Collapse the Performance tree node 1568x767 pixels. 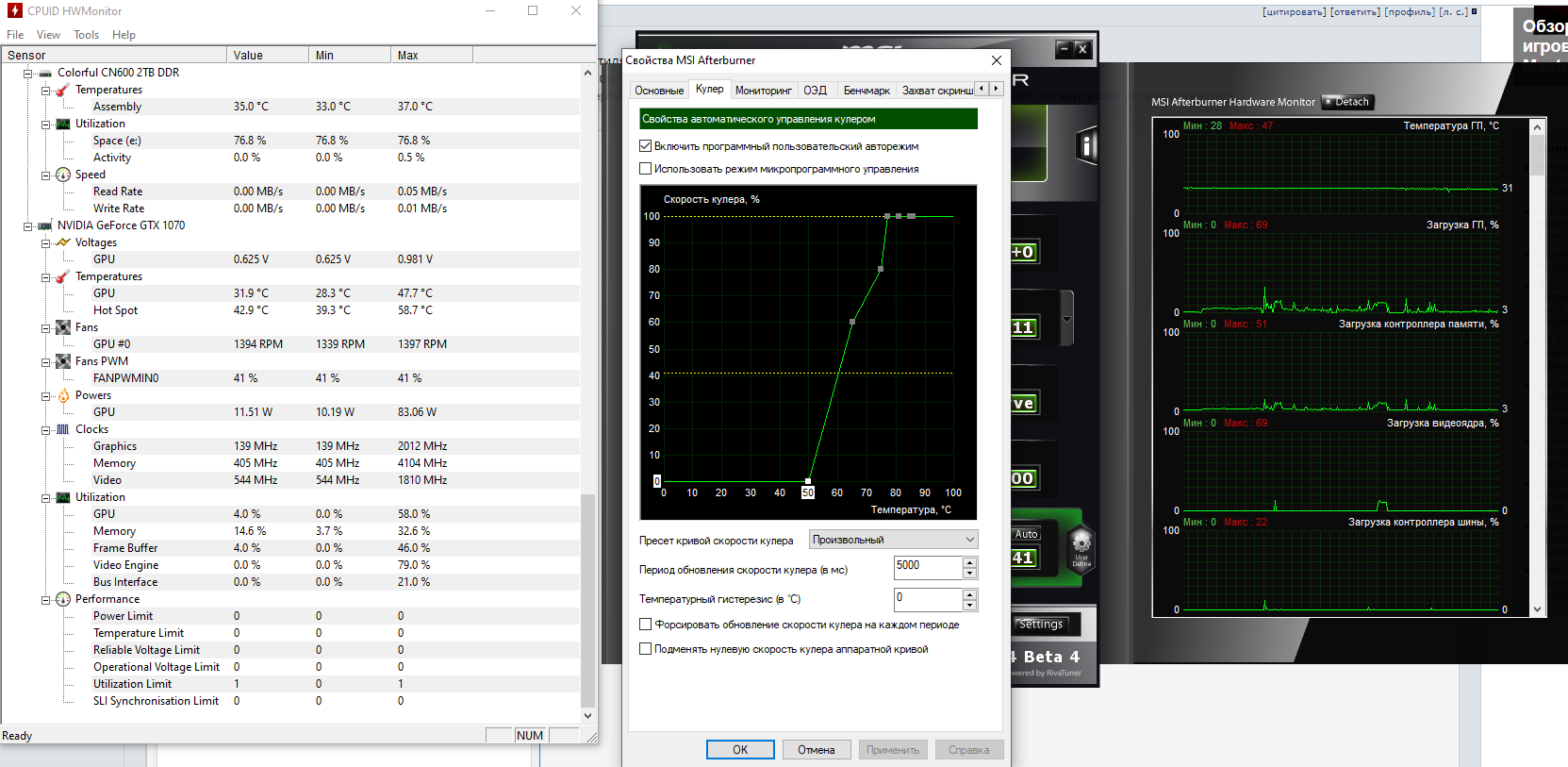46,599
